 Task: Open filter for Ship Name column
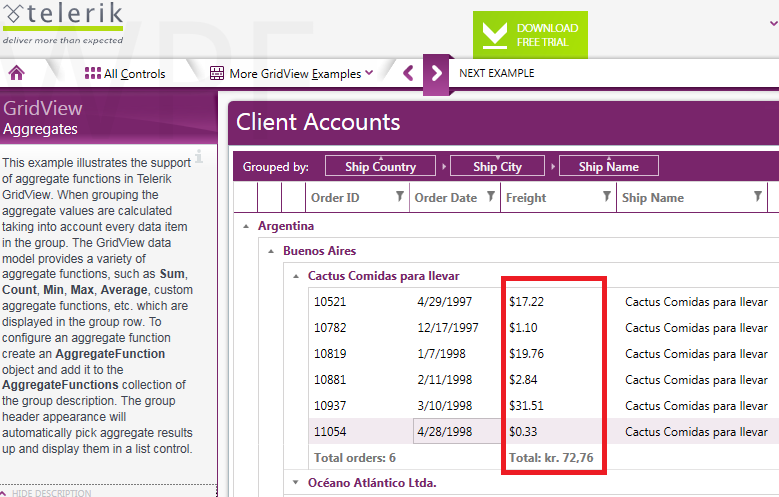click(758, 197)
